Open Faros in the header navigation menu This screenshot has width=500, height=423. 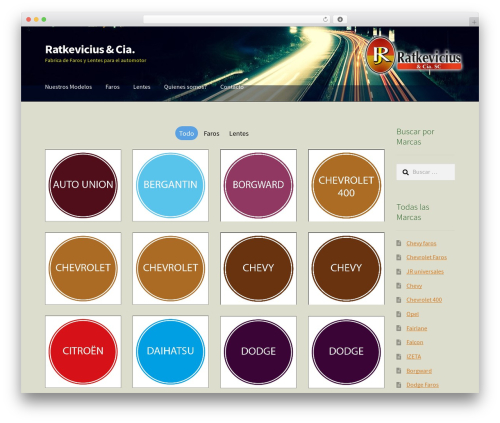tap(112, 87)
